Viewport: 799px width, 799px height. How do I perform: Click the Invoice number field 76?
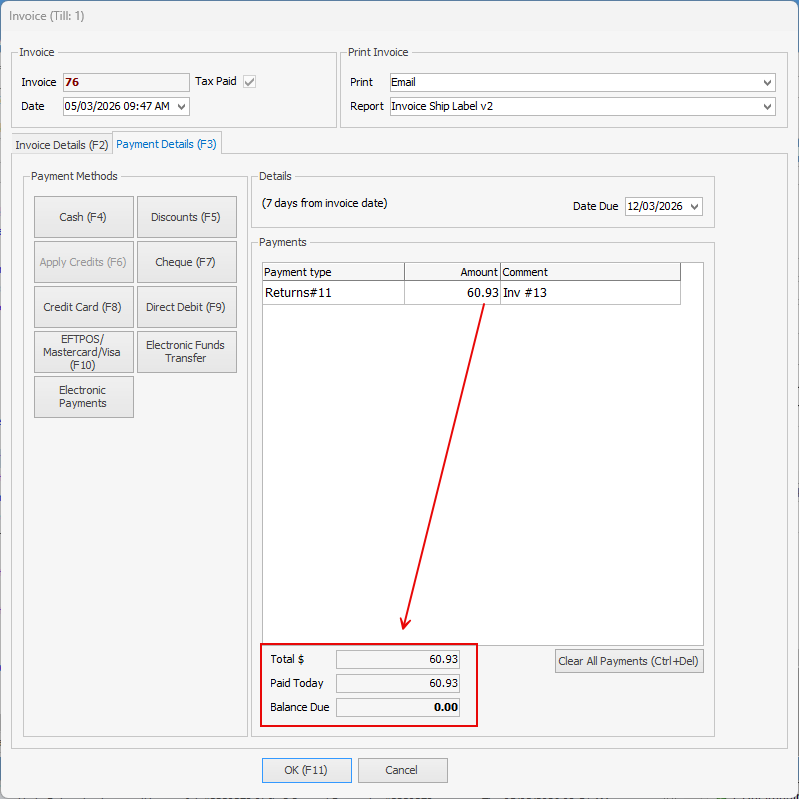(x=126, y=82)
